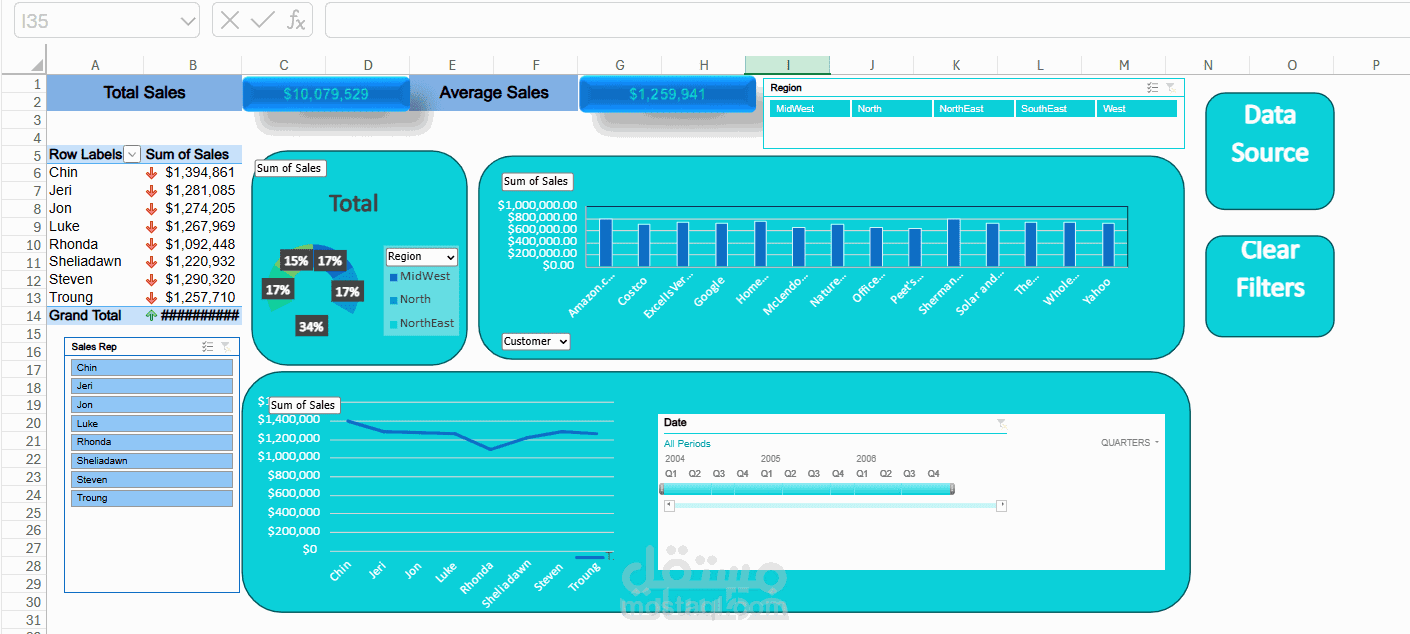Open the Name Box dropdown arrow

point(188,21)
